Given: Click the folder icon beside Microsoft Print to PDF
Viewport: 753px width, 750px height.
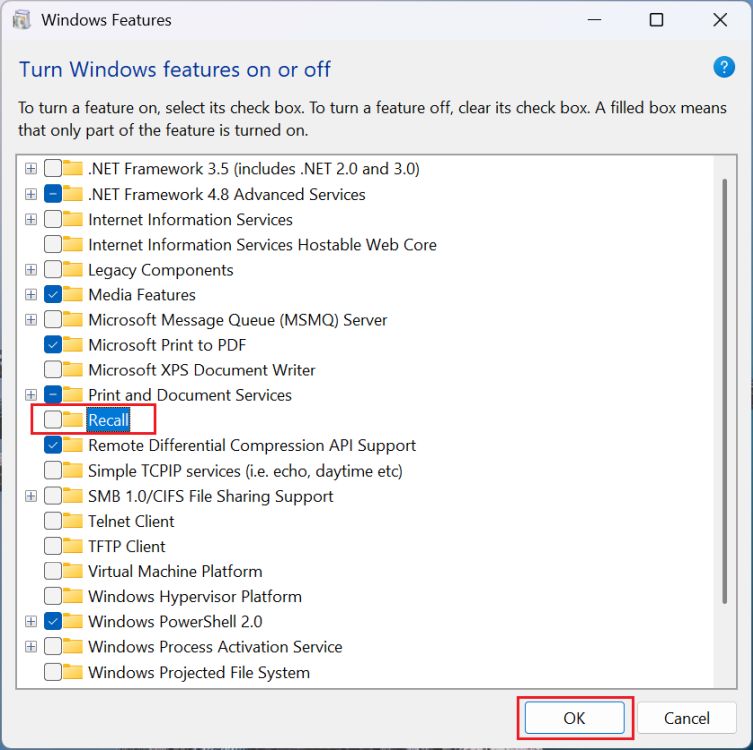Looking at the screenshot, I should 73,344.
